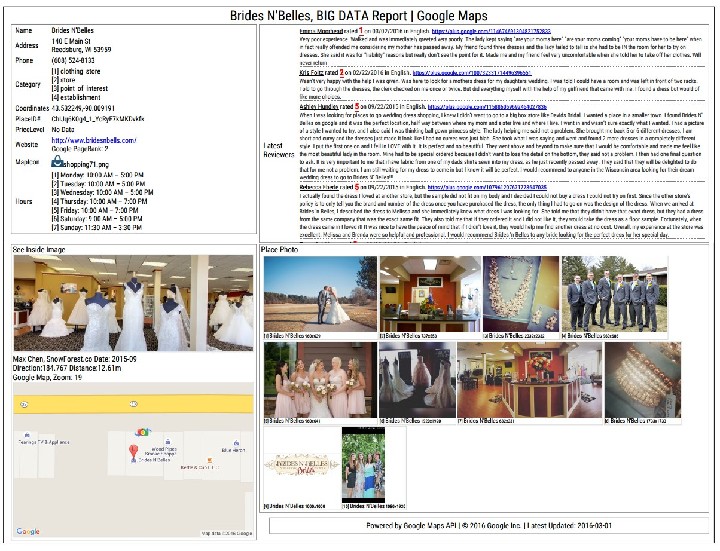Click the PriceLevel No Data value
This screenshot has height=551, width=720.
63,130
